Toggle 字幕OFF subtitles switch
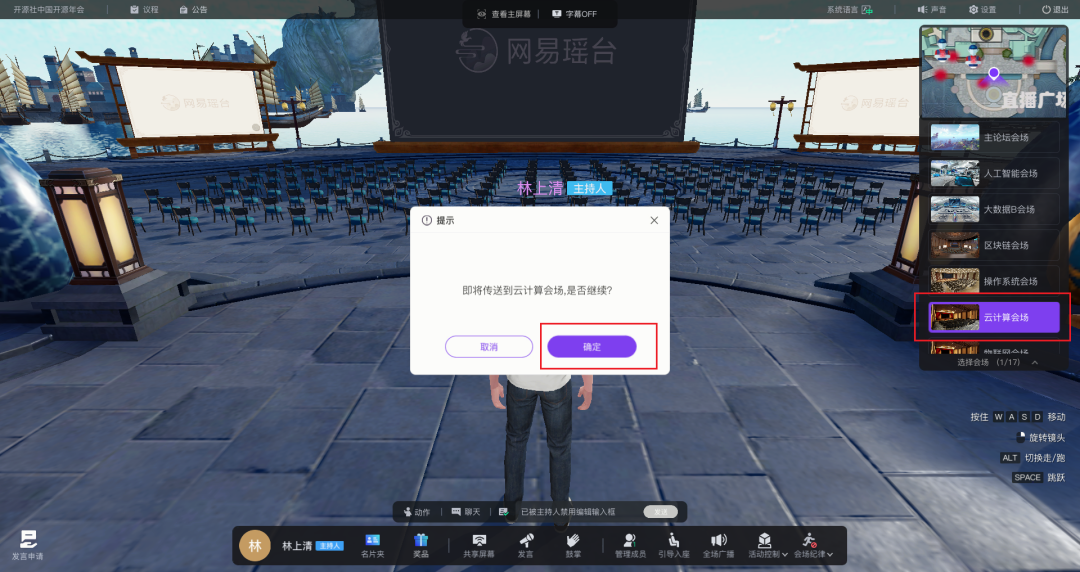1080x572 pixels. 574,14
